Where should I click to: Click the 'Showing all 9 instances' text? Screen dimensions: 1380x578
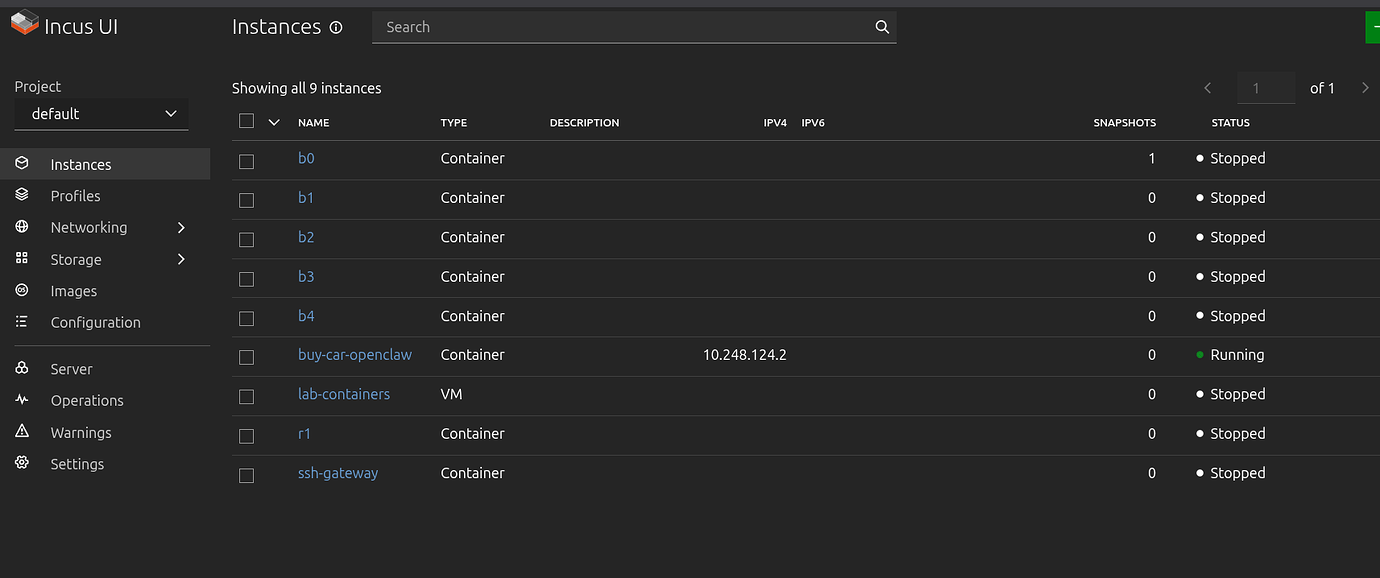307,88
